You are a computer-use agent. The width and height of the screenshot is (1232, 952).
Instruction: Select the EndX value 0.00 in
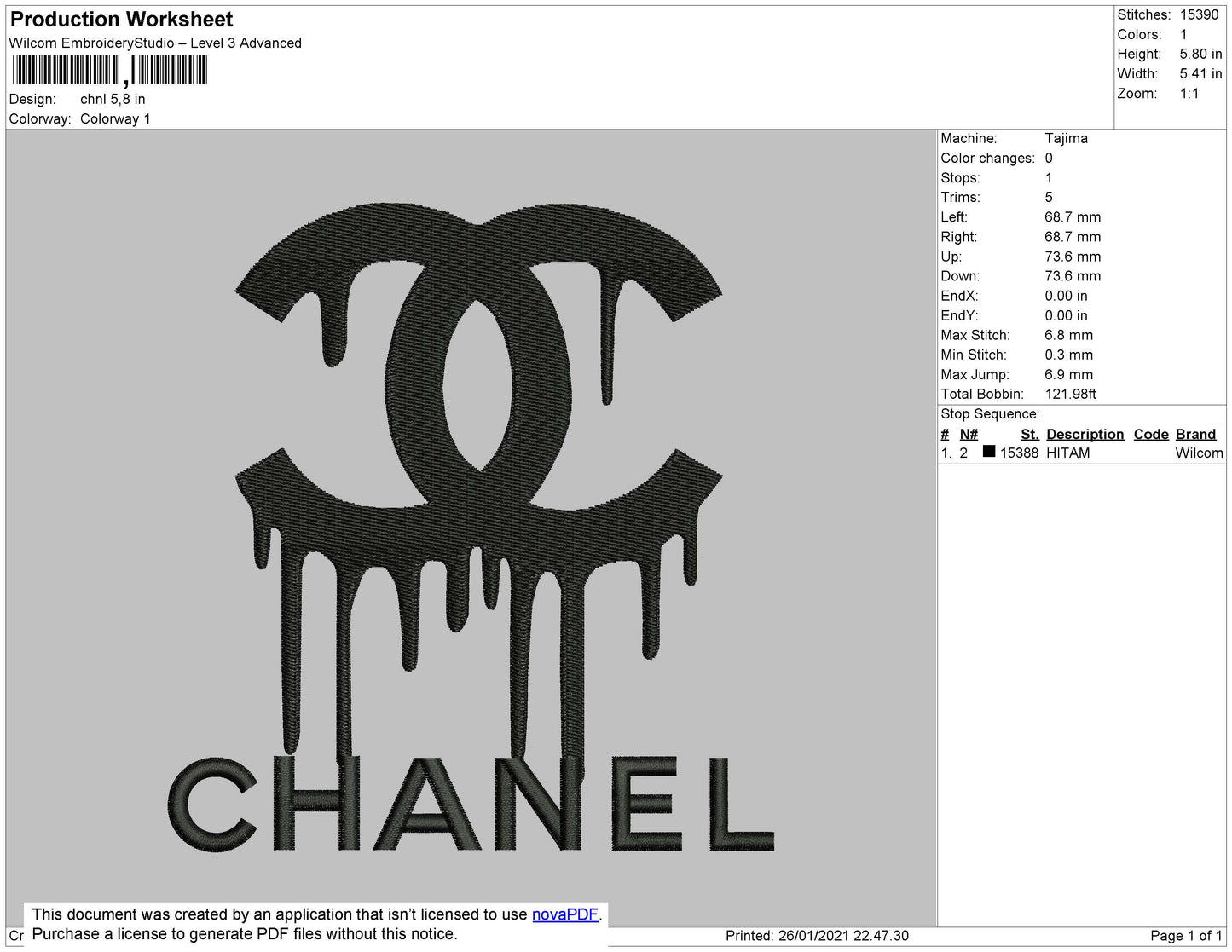(1066, 296)
